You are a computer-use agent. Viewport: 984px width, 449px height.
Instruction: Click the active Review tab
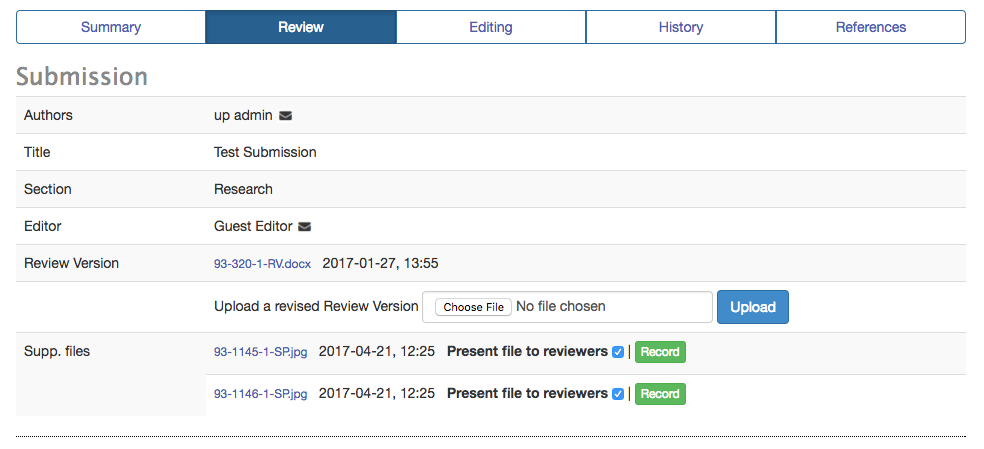[301, 27]
